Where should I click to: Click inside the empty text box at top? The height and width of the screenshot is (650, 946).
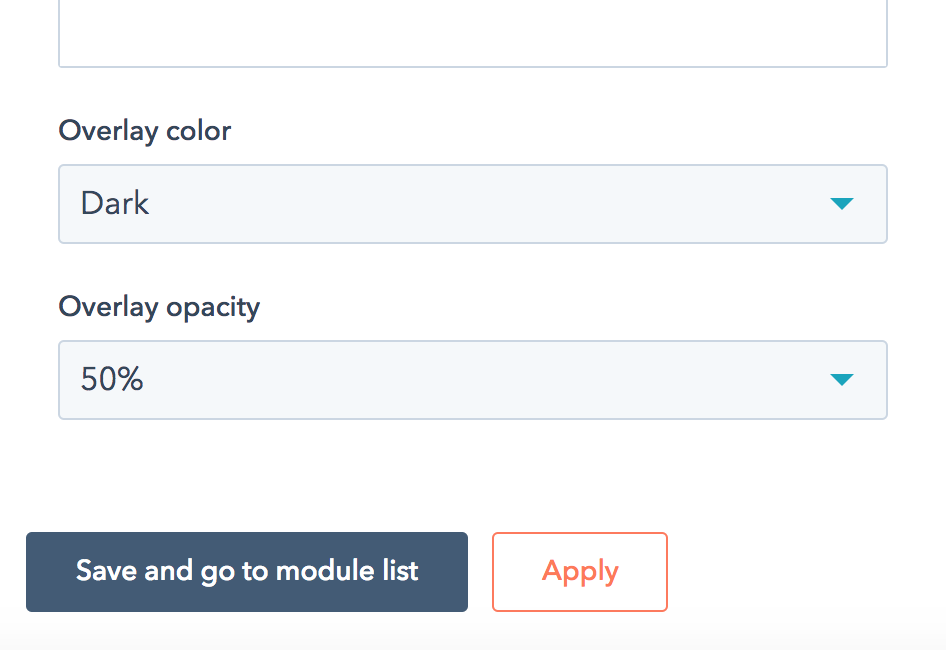coord(472,32)
